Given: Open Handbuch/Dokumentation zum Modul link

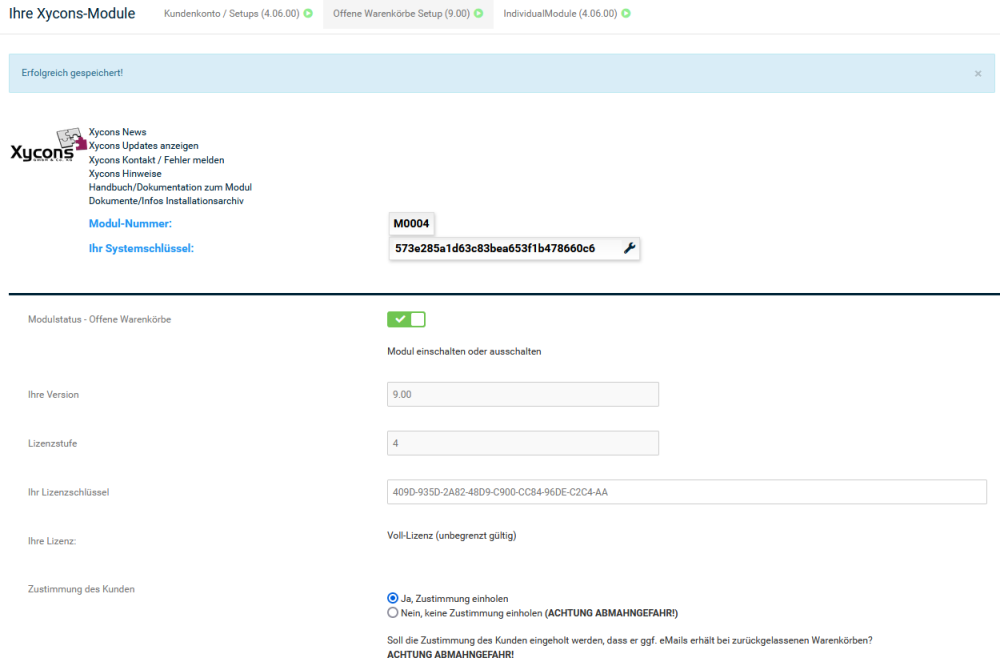Looking at the screenshot, I should coord(170,187).
